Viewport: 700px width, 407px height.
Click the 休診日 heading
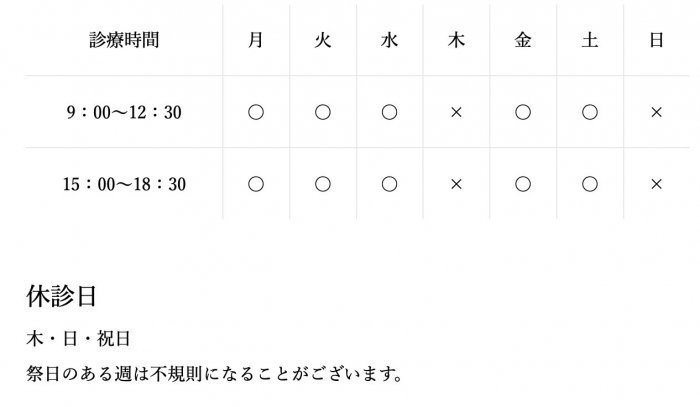pos(60,297)
